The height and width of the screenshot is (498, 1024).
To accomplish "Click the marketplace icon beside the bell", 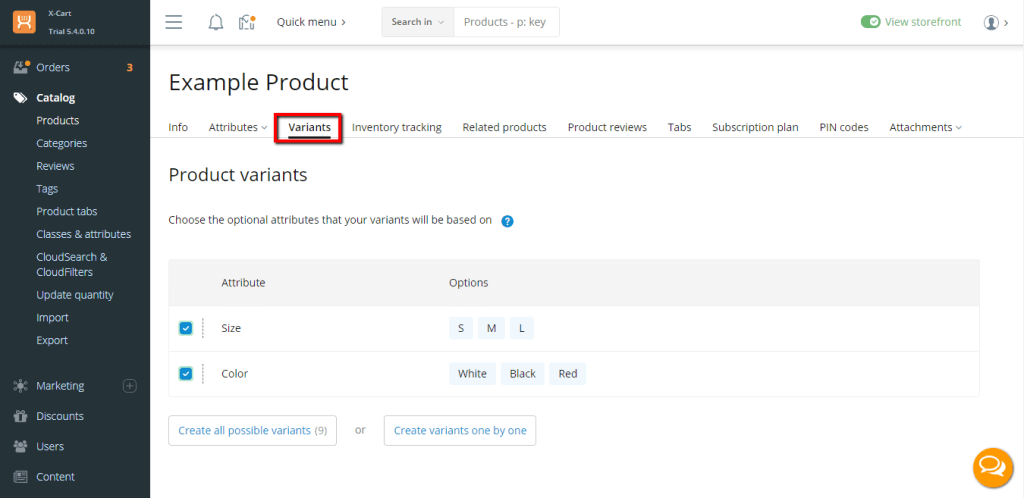I will (x=246, y=22).
